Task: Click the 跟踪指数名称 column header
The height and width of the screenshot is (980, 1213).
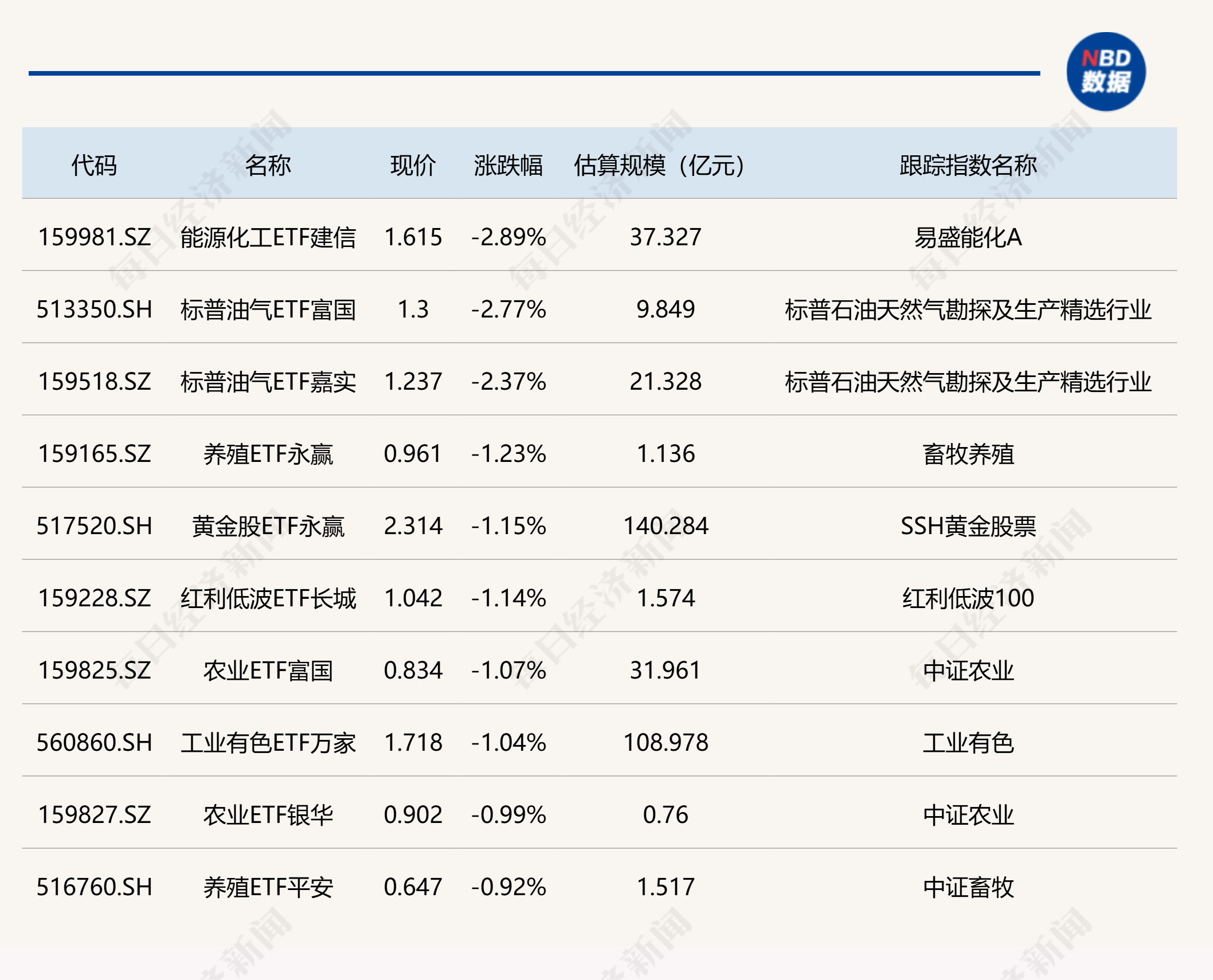Action: [968, 166]
